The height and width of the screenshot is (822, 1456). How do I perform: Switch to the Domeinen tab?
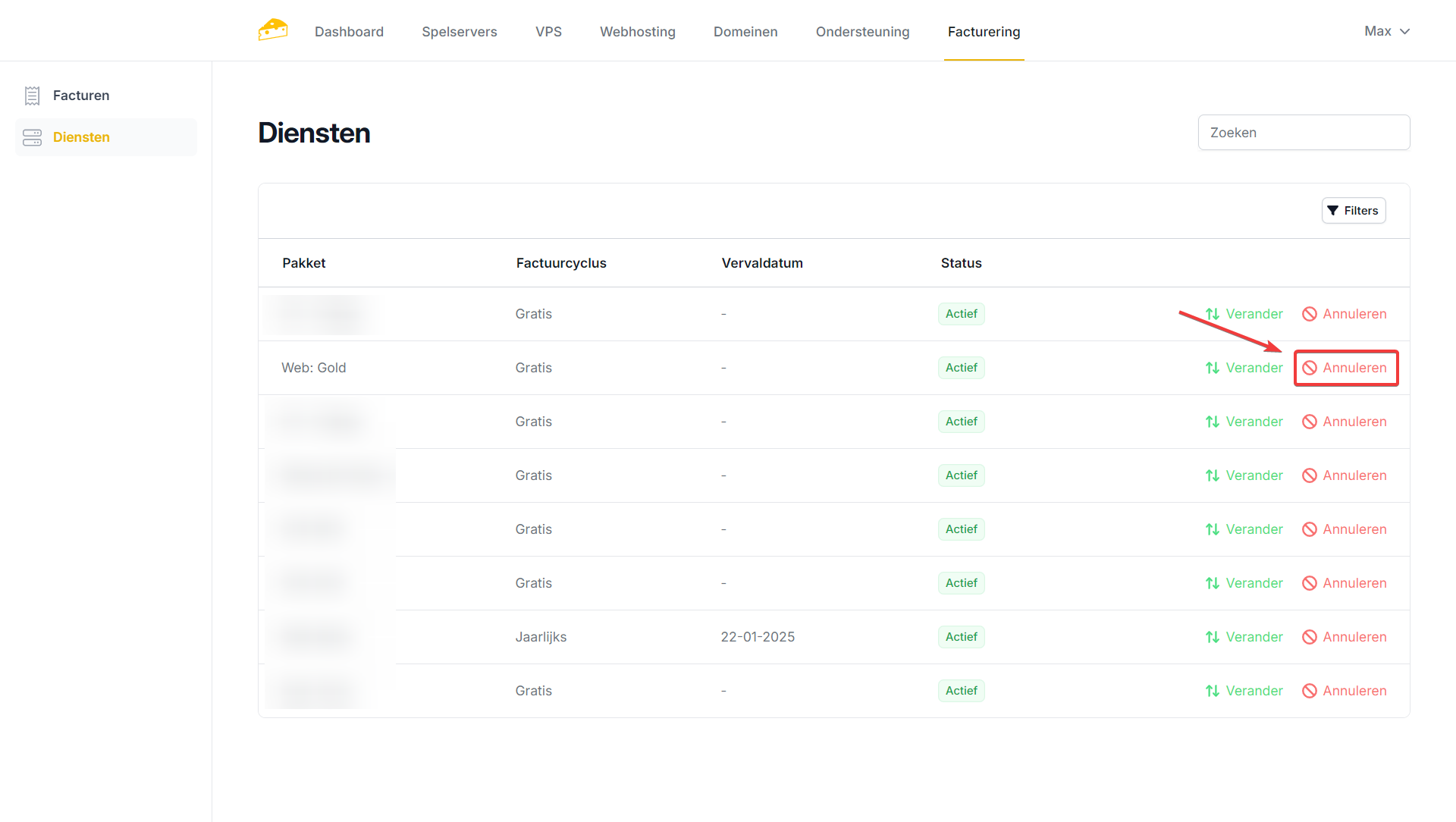pyautogui.click(x=745, y=32)
